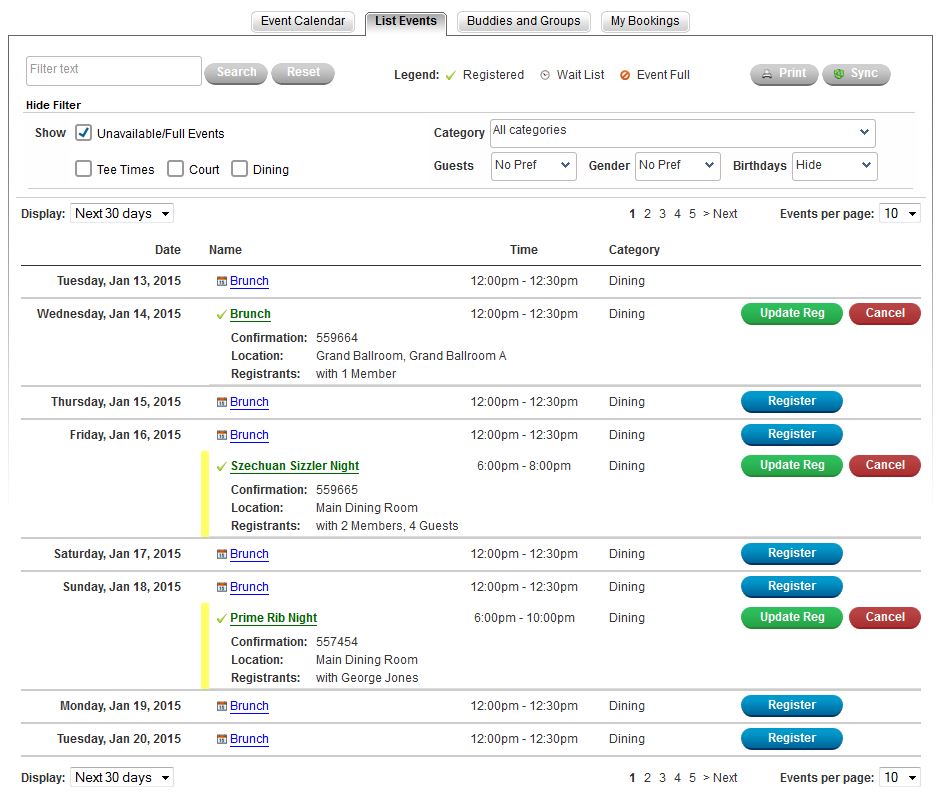Viewport: 942px width, 806px height.
Task: Click the green checkmark next to Szechuan Sizzler Night
Action: tap(222, 467)
